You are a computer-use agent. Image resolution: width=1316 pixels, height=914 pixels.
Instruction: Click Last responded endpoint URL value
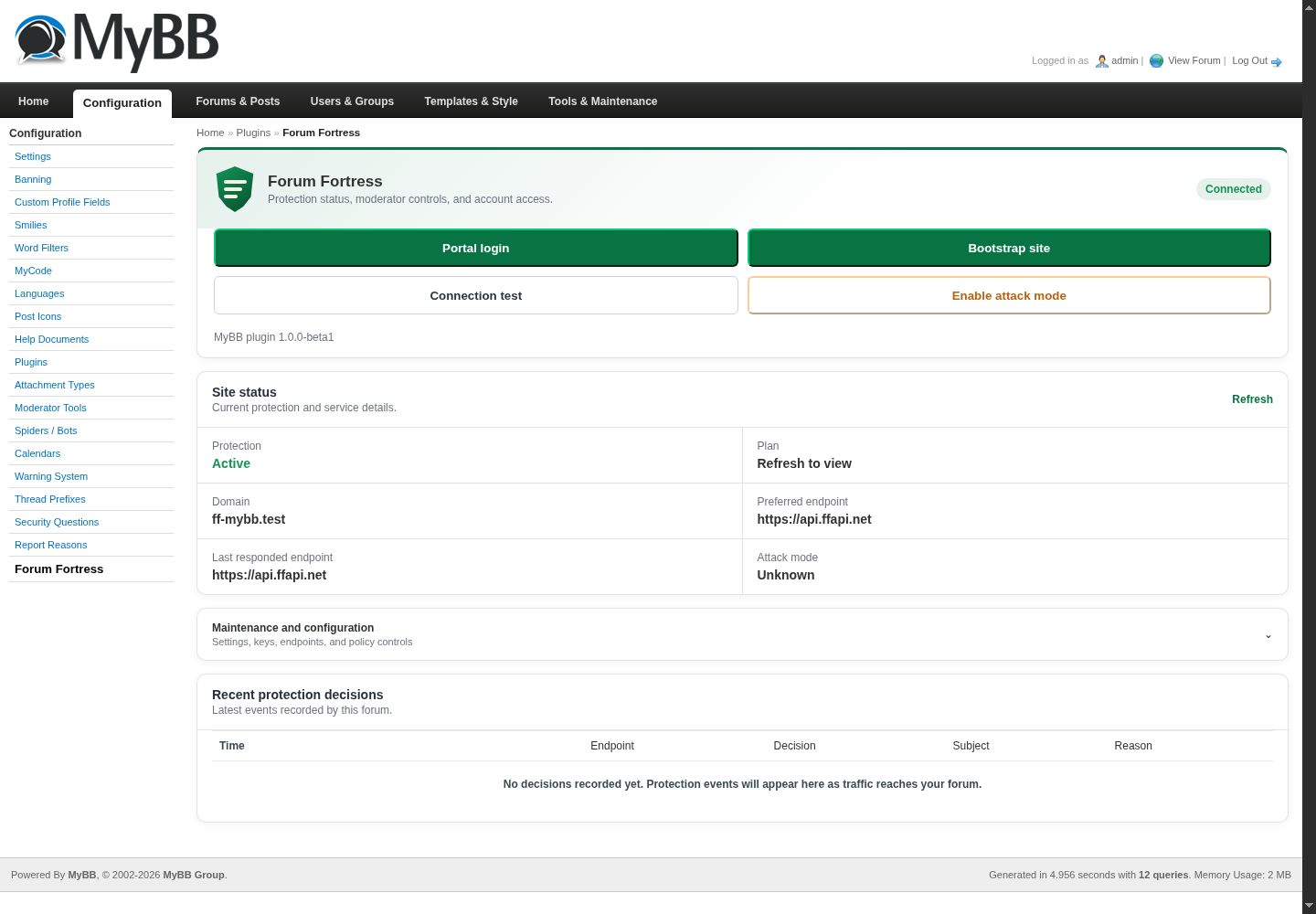click(270, 575)
